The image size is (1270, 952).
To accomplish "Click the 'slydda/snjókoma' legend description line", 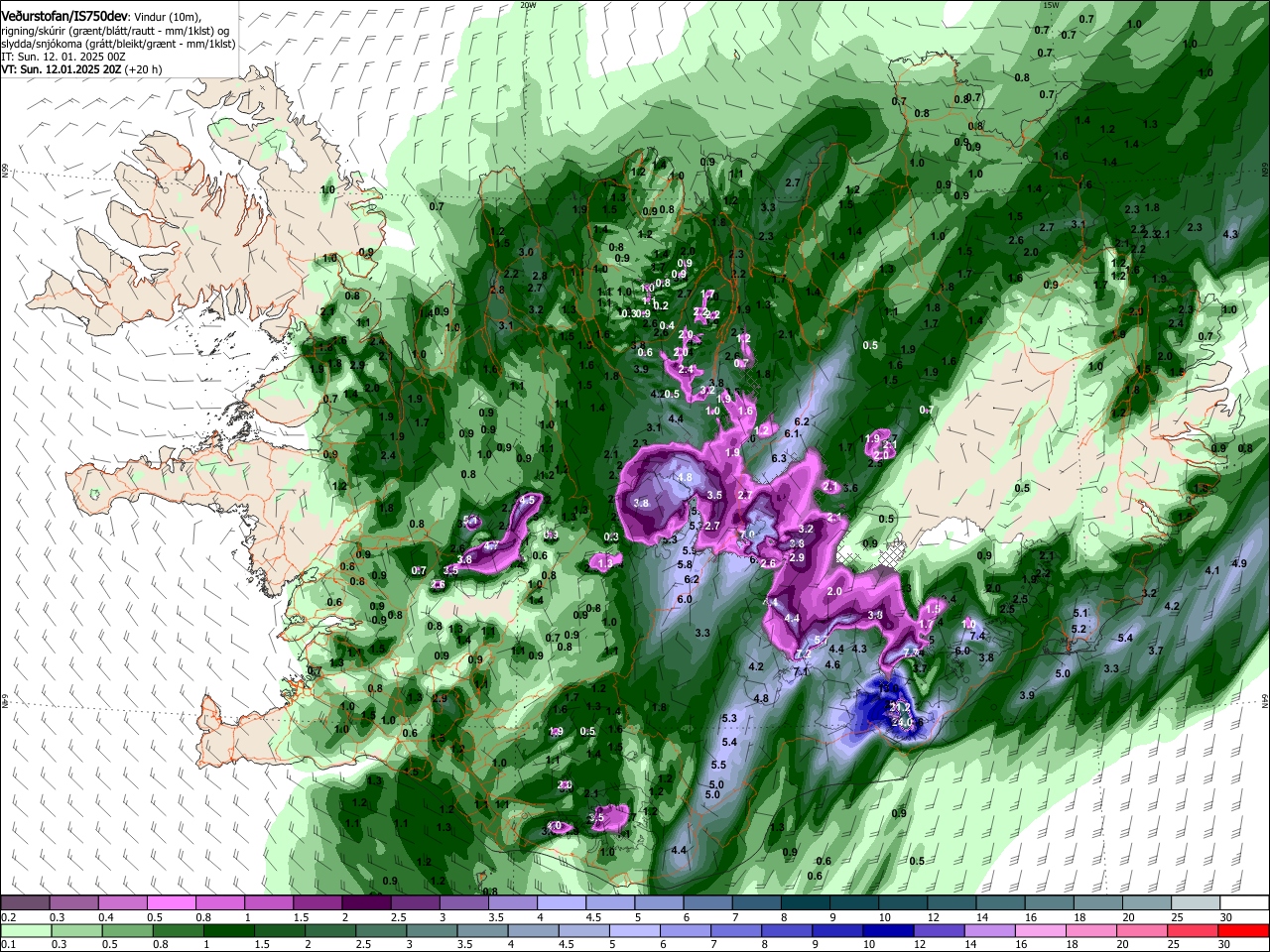I will [x=118, y=44].
